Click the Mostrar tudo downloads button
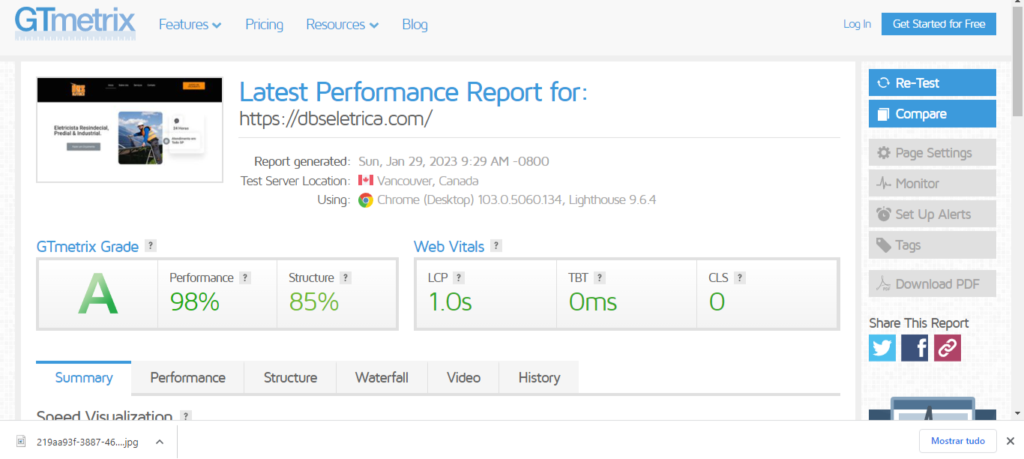 pyautogui.click(x=958, y=441)
